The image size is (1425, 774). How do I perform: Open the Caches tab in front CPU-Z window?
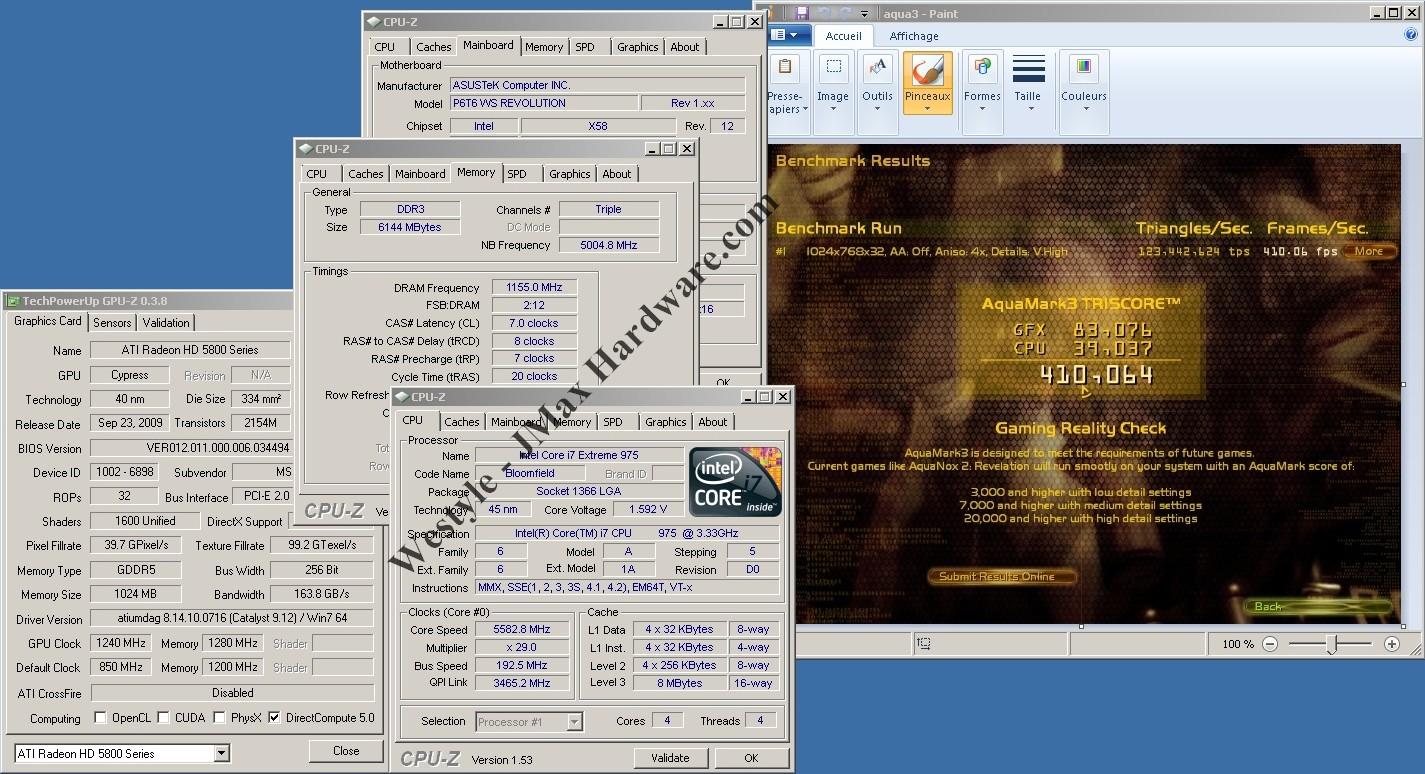pos(462,422)
